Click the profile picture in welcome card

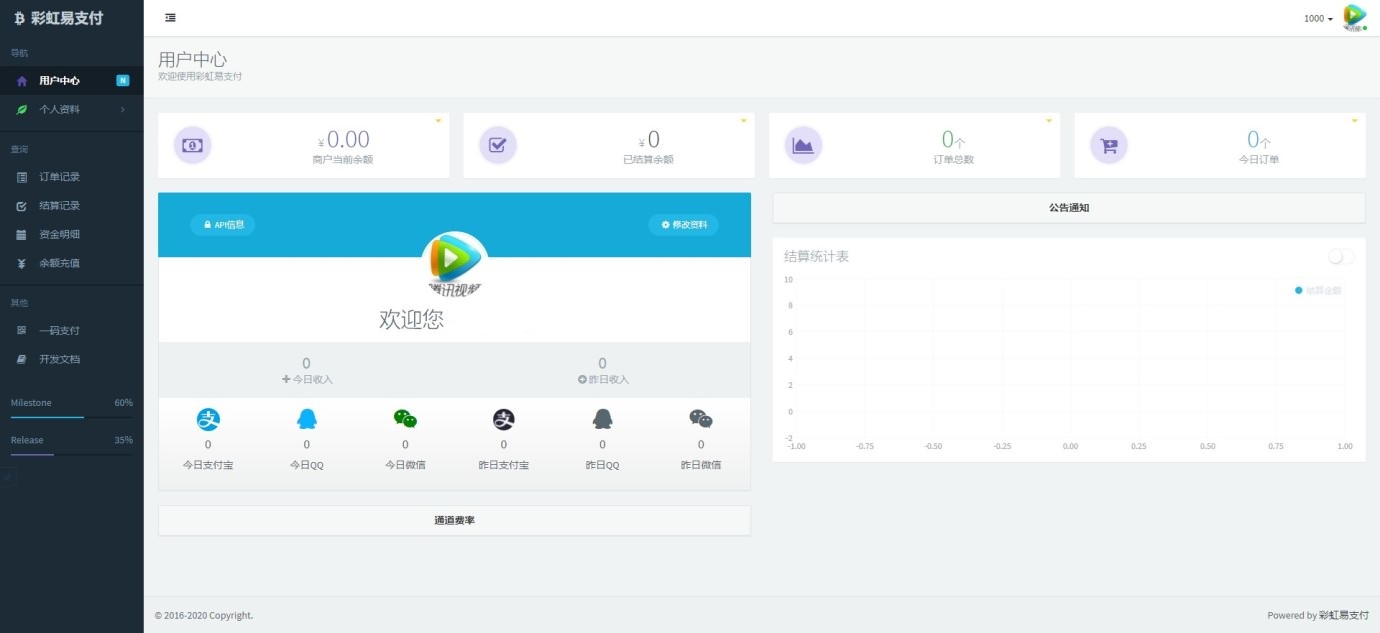455,264
